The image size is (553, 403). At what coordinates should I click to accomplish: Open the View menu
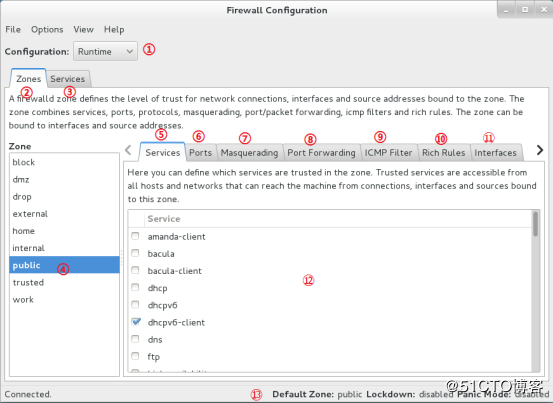pyautogui.click(x=84, y=30)
